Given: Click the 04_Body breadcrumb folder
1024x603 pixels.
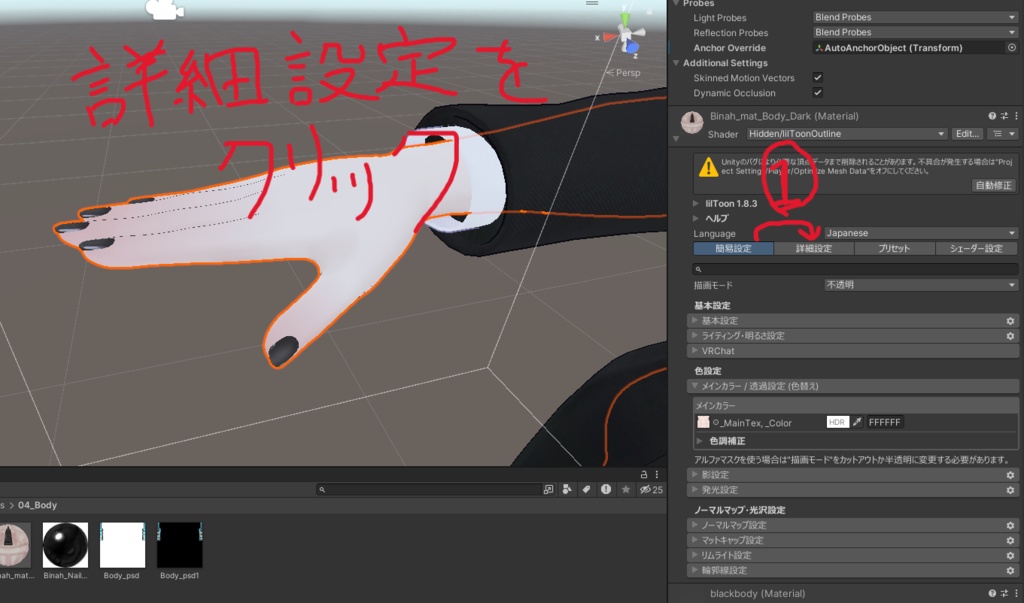Looking at the screenshot, I should tap(37, 505).
